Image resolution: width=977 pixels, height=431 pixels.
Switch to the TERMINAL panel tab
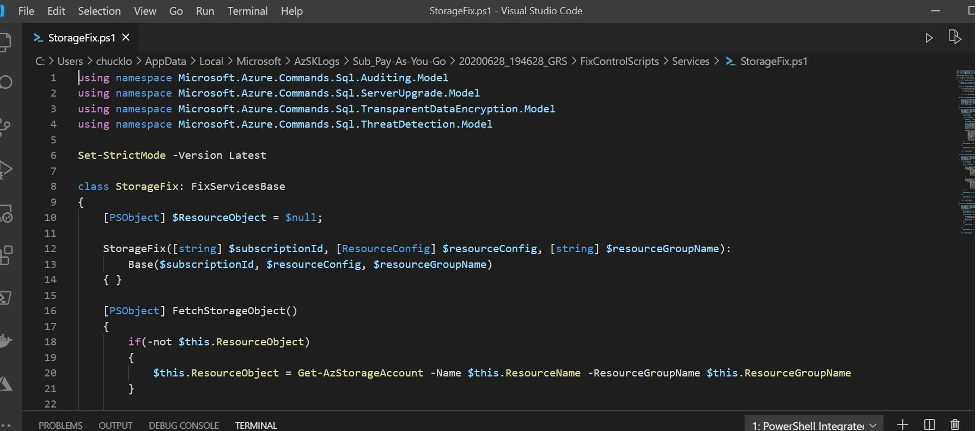click(256, 425)
